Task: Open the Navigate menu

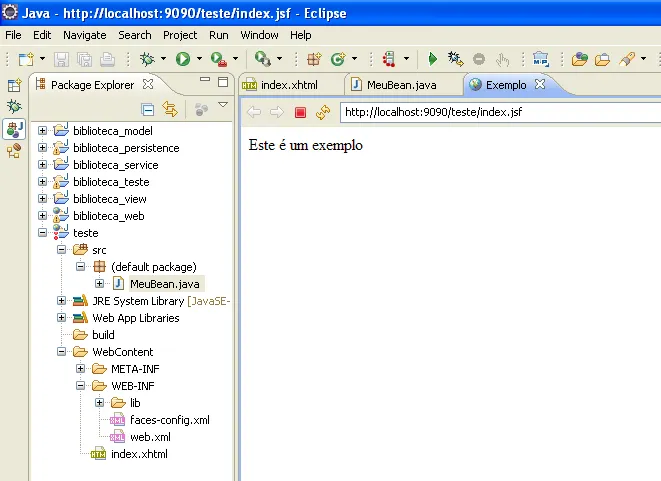Action: tap(85, 35)
